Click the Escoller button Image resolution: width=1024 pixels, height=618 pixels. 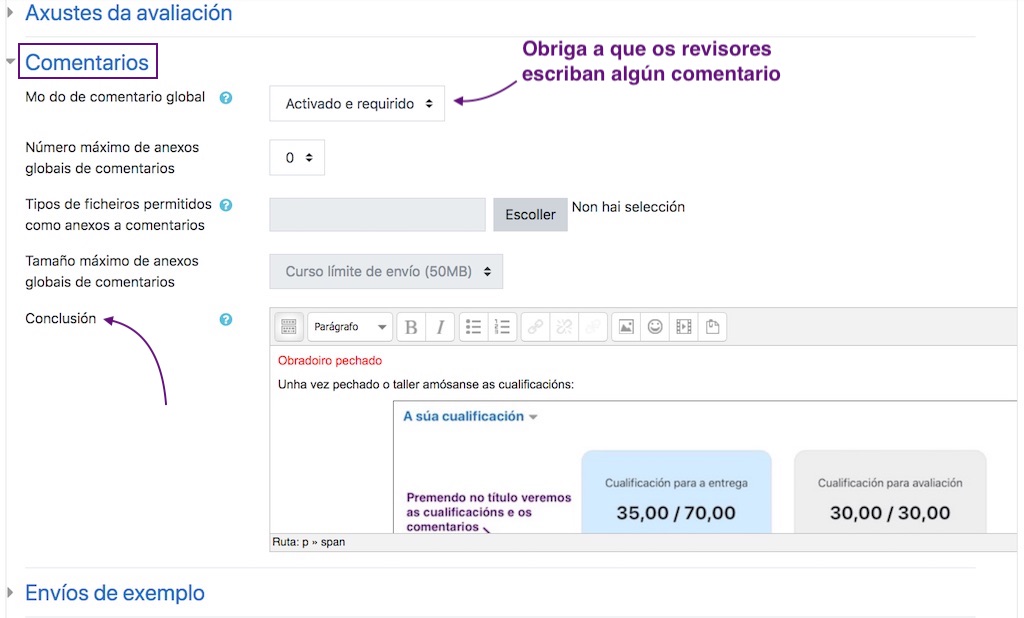coord(529,214)
